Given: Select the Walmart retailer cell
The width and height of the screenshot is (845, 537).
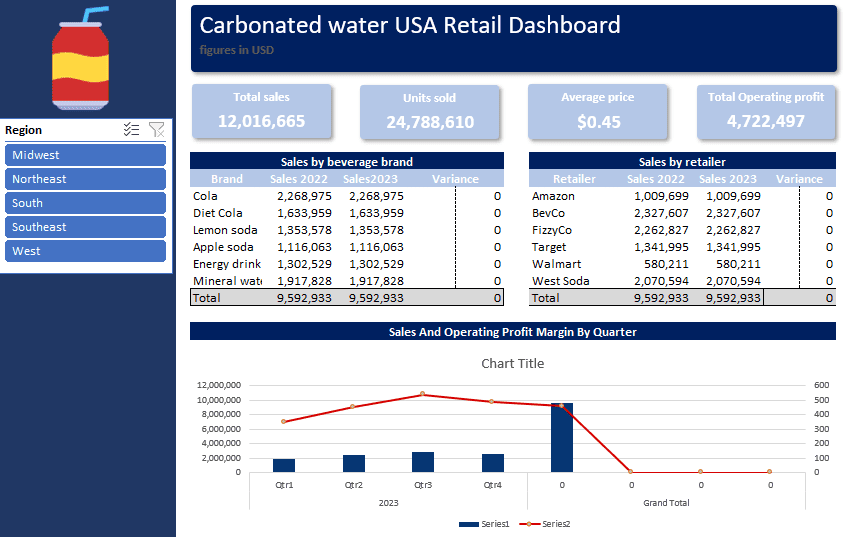Looking at the screenshot, I should [x=556, y=264].
